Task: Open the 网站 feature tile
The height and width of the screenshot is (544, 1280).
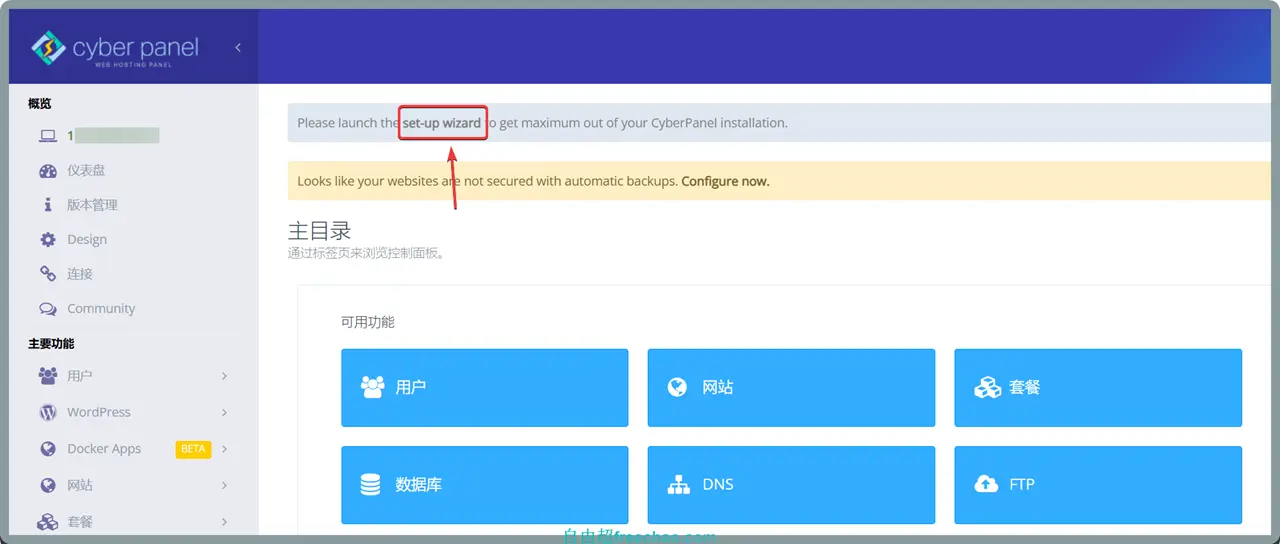Action: [x=791, y=387]
